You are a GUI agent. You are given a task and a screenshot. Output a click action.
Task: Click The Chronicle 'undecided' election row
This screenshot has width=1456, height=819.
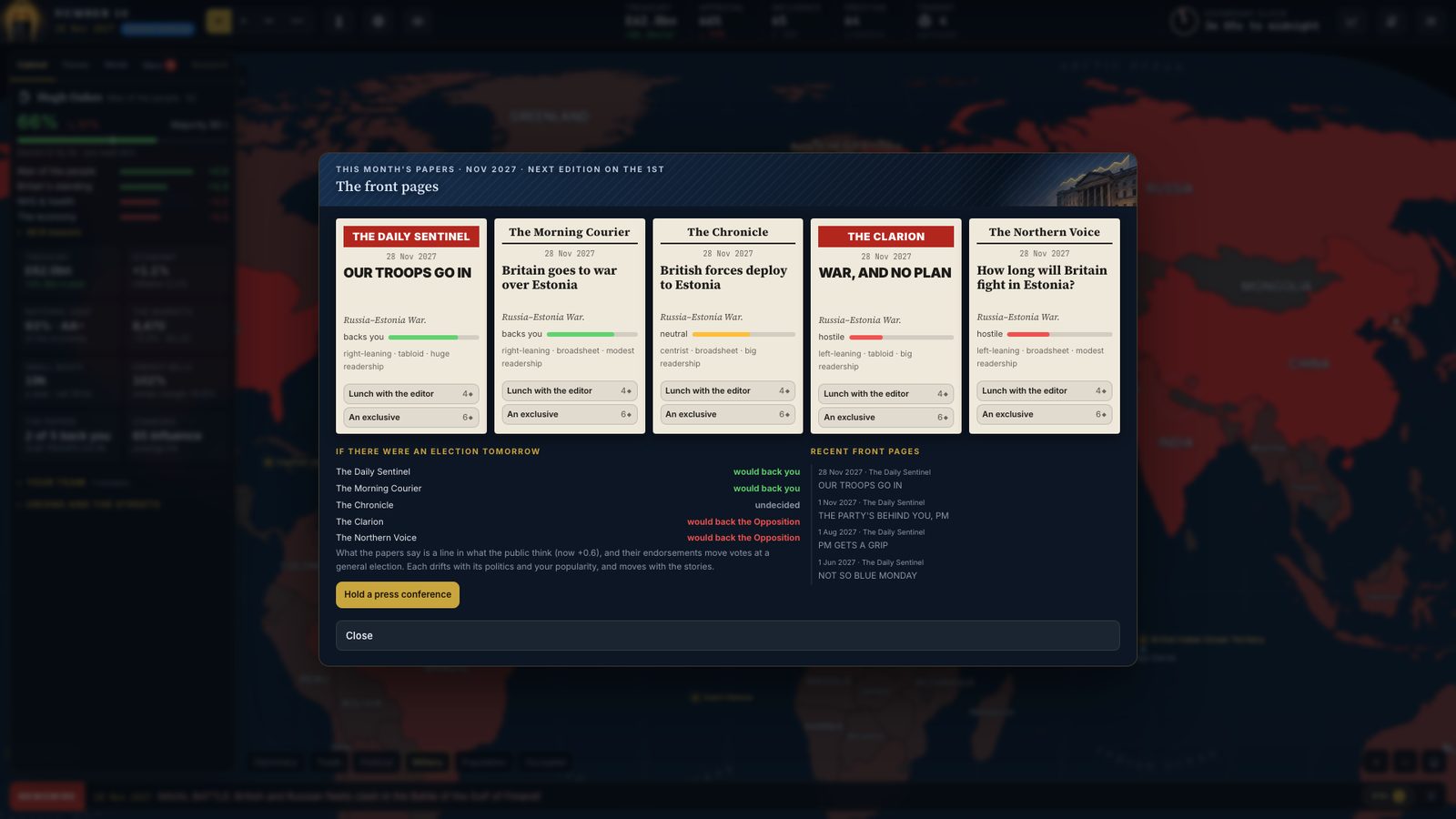click(x=568, y=505)
